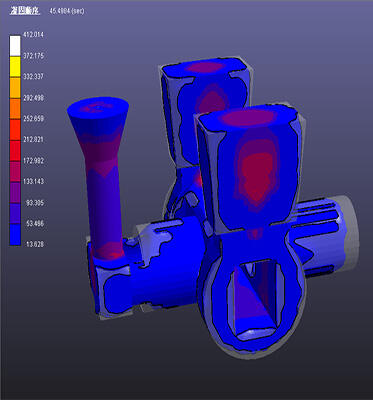373x400 pixels.
Task: Click the square hollow core in the round flange
Action: pyautogui.click(x=257, y=297)
